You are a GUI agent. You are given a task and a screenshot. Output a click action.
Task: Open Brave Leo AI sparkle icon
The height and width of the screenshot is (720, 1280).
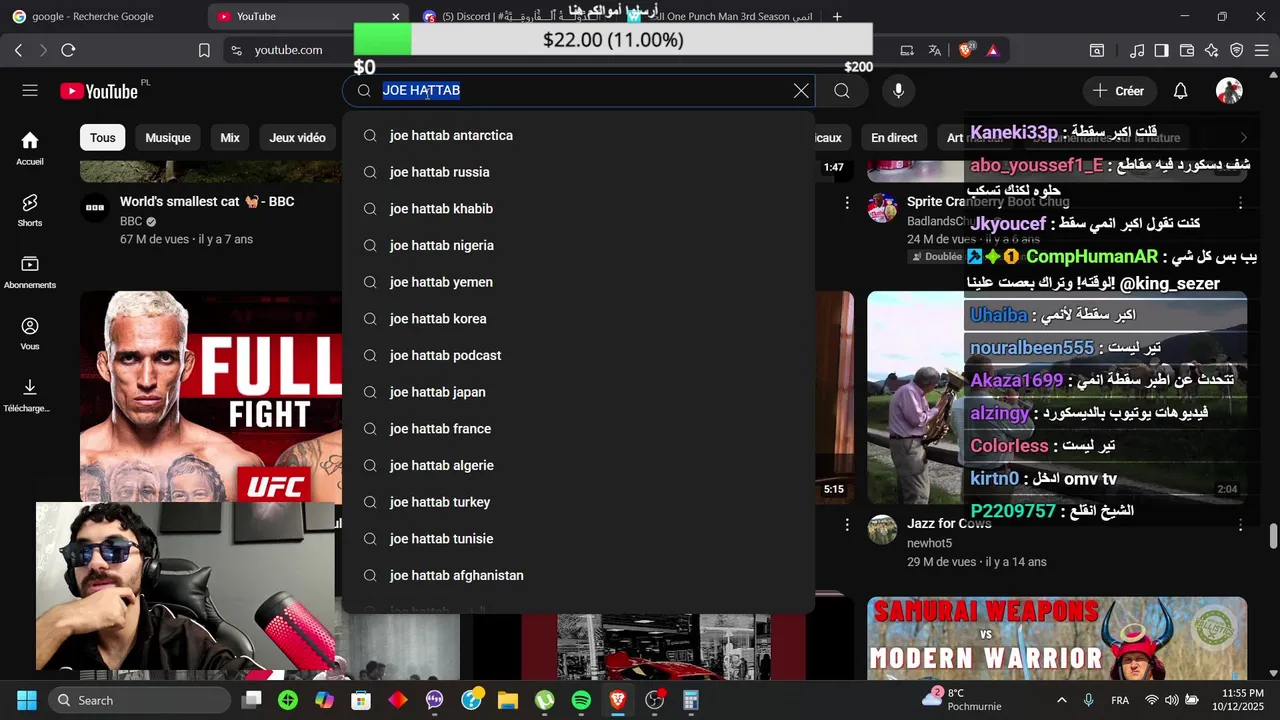pos(1211,50)
